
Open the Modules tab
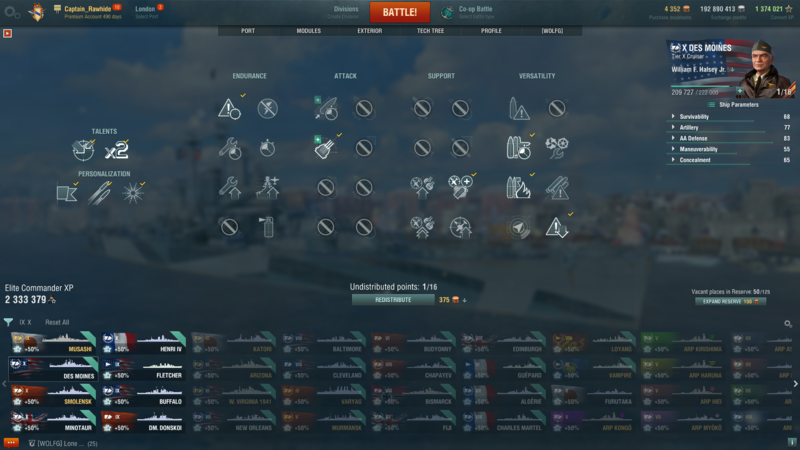(309, 31)
